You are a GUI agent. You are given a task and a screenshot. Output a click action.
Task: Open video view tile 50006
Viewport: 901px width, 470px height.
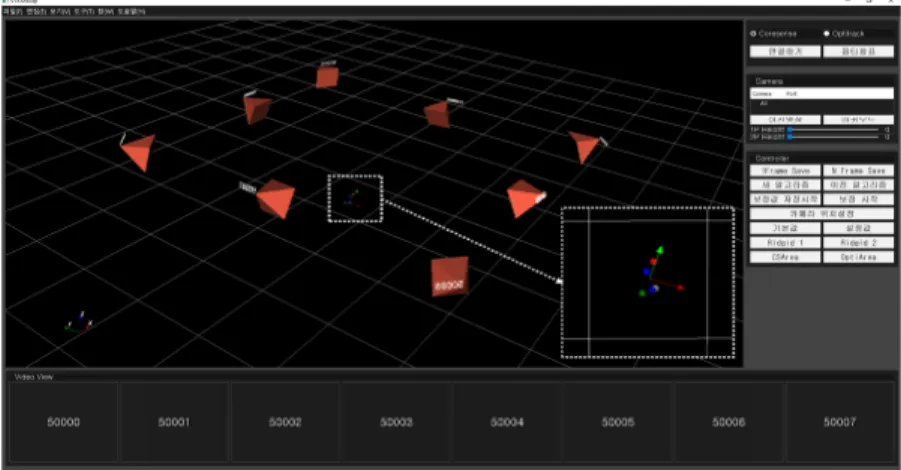pos(729,422)
